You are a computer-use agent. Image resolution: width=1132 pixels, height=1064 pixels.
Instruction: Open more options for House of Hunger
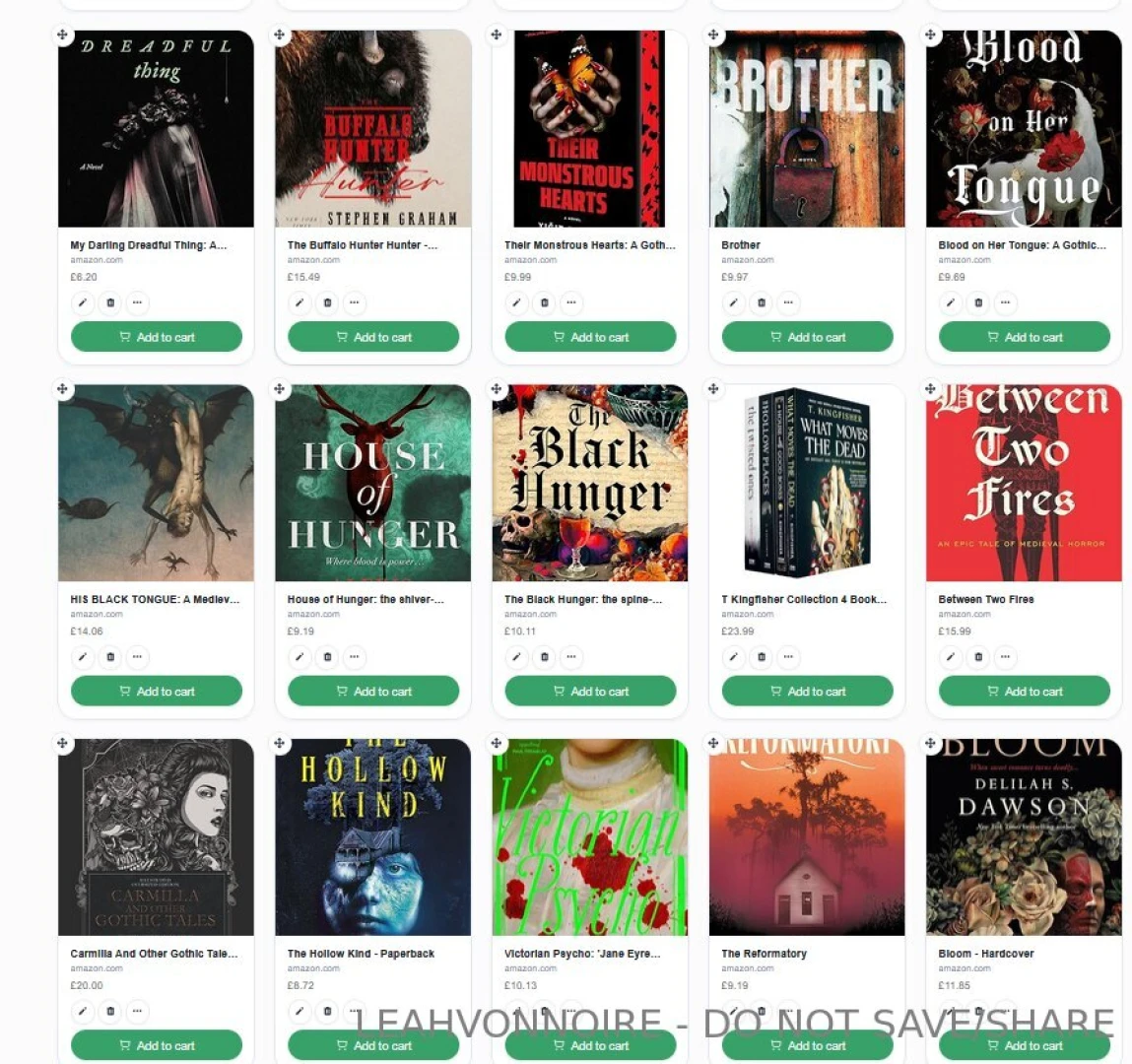[355, 657]
